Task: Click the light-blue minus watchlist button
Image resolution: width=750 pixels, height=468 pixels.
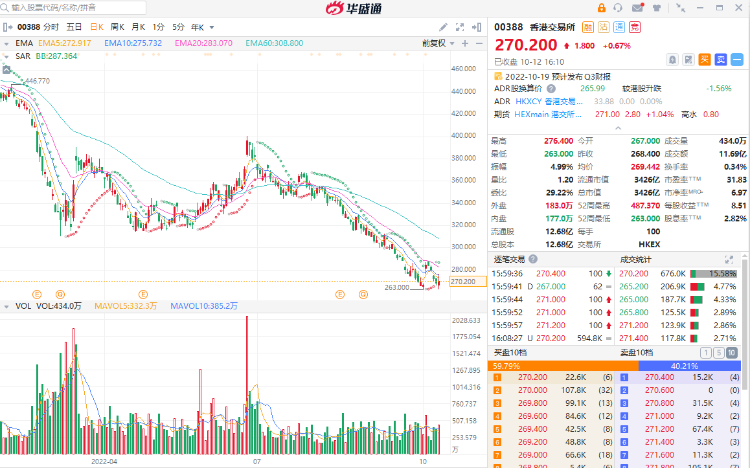Action: point(737,60)
